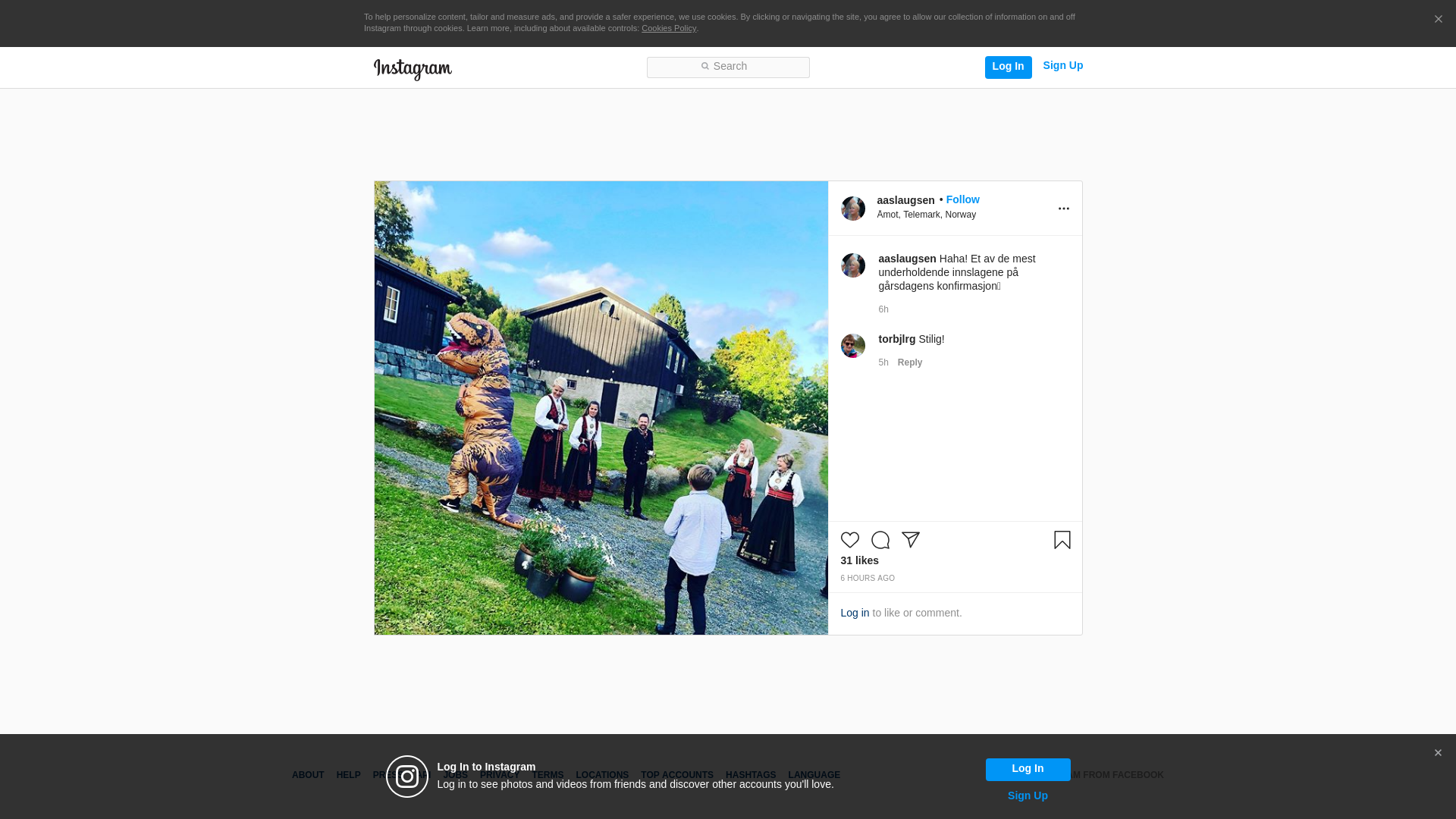1456x819 pixels.
Task: Open the Cookies Policy link
Action: pyautogui.click(x=669, y=28)
